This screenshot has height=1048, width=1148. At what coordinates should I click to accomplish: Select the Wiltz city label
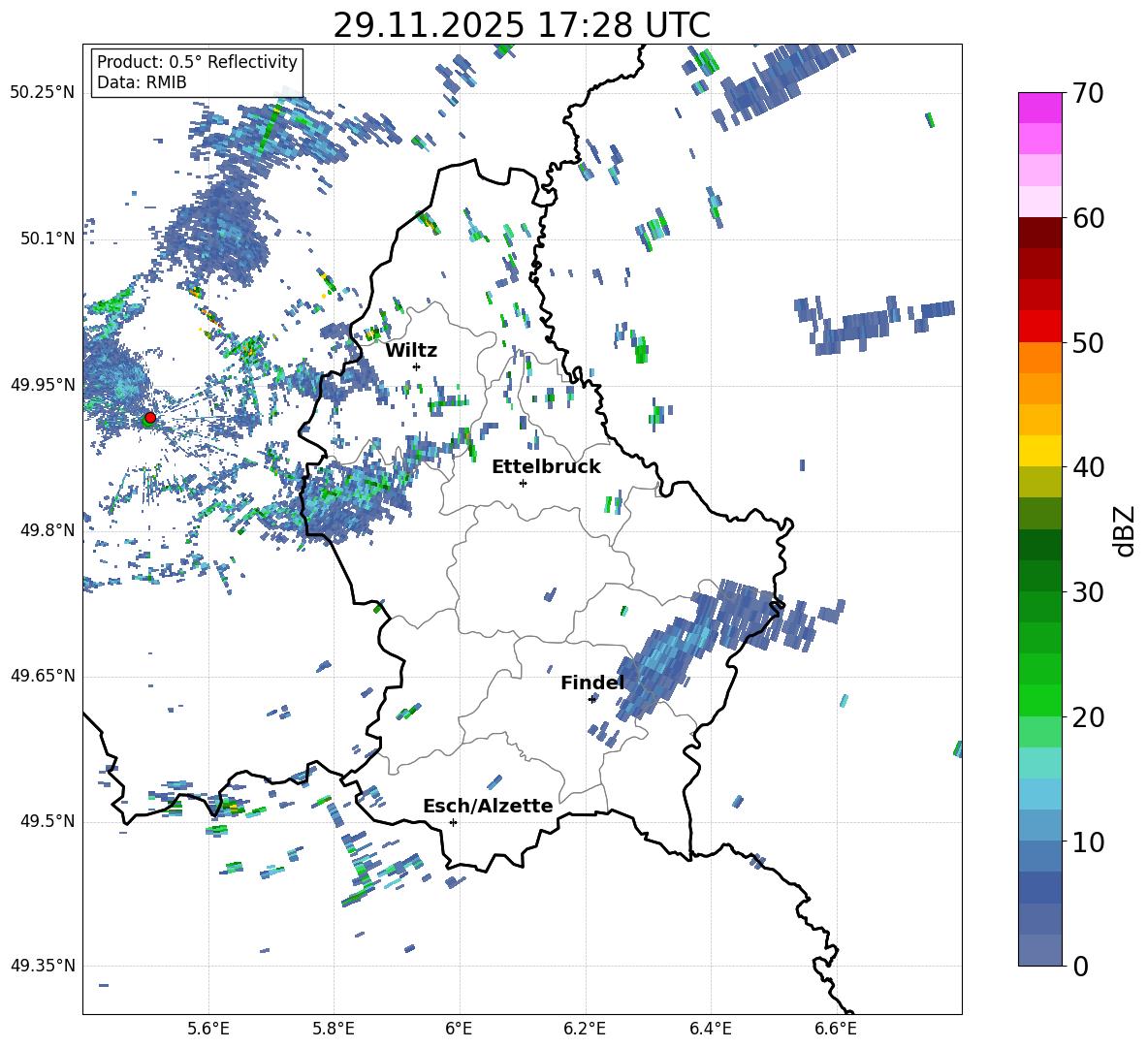tap(411, 351)
